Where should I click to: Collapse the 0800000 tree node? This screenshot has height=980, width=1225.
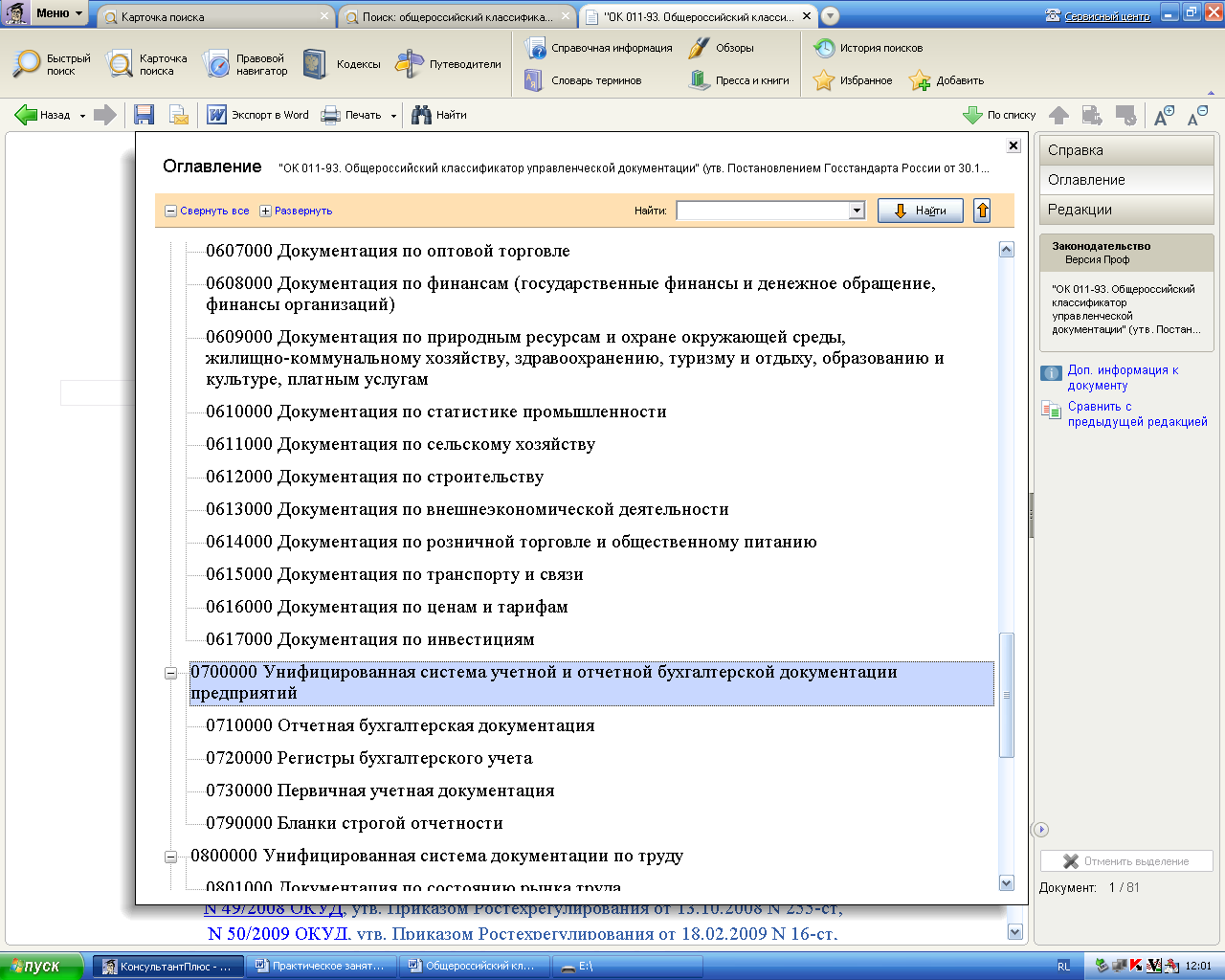(170, 857)
